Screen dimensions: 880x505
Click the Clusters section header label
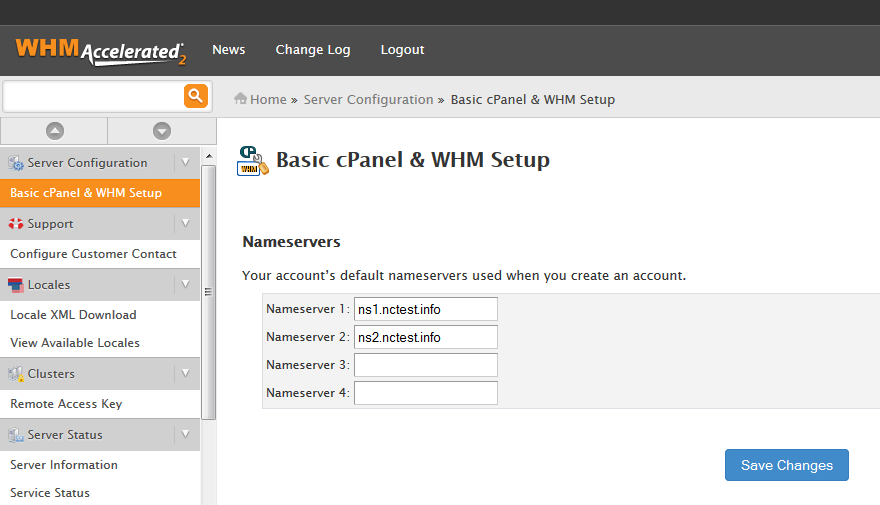[x=51, y=374]
